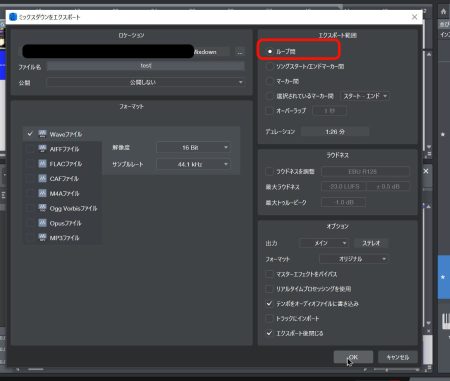Choose the M4A file format icon
Screen dimensions: 450x381
[42, 193]
